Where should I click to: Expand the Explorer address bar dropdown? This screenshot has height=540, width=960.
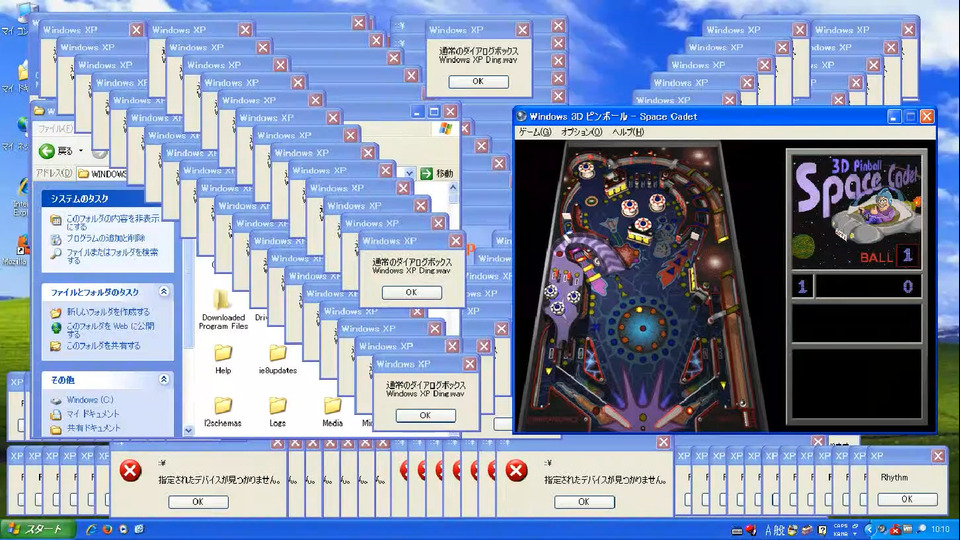point(409,174)
